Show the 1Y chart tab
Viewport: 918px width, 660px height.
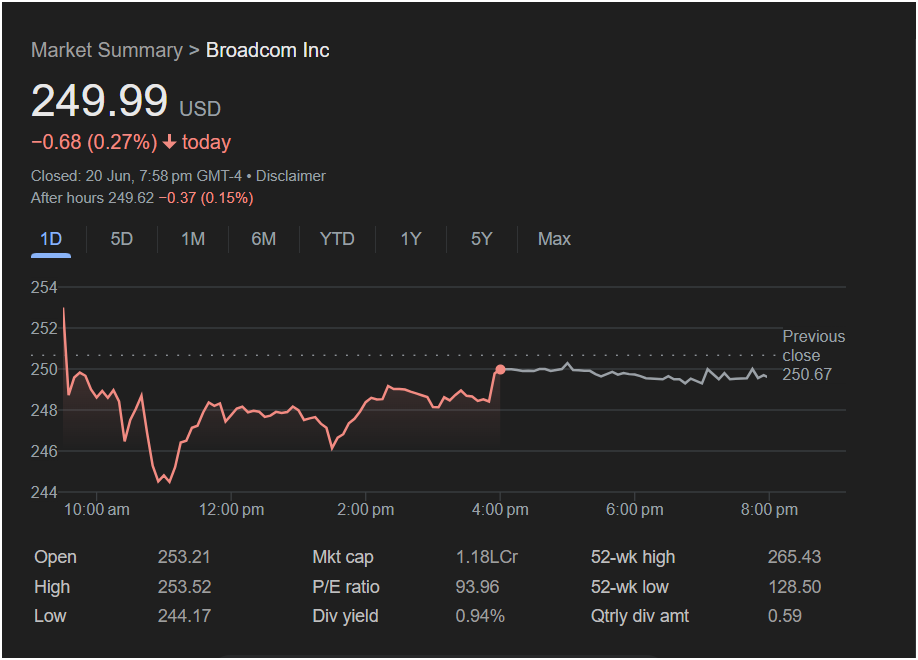411,239
